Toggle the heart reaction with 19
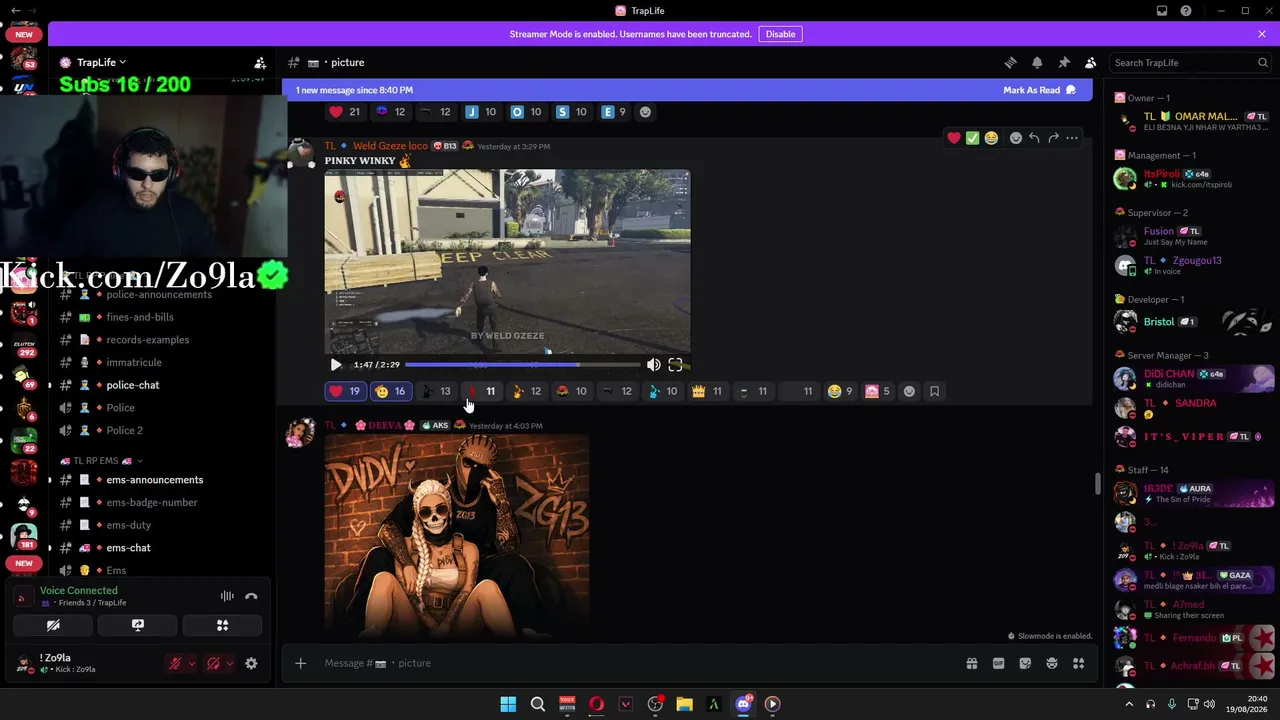1280x720 pixels. [345, 391]
